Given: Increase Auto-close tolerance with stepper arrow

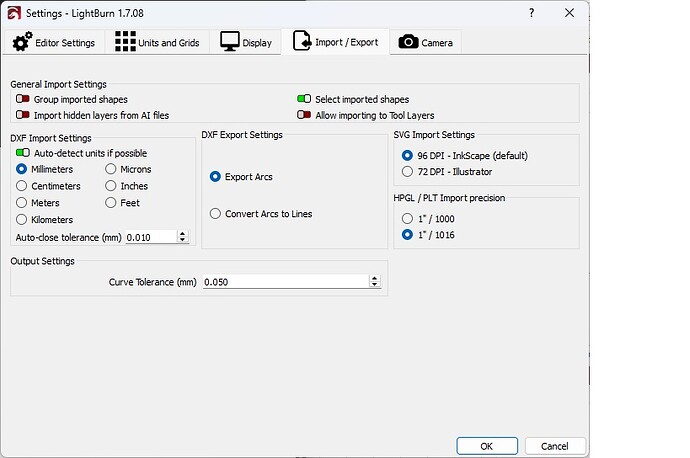Looking at the screenshot, I should [182, 233].
